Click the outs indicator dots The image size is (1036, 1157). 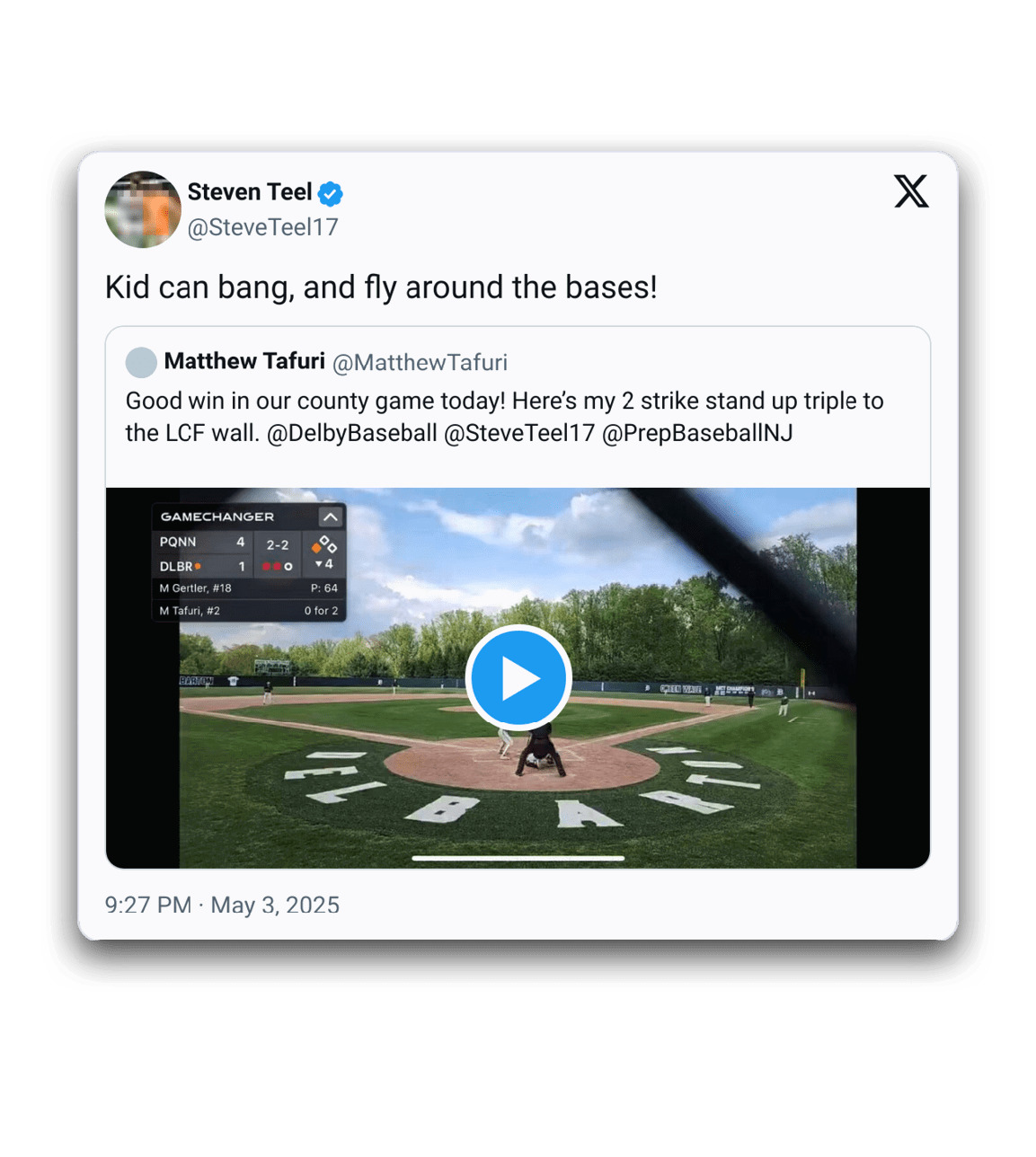[277, 566]
